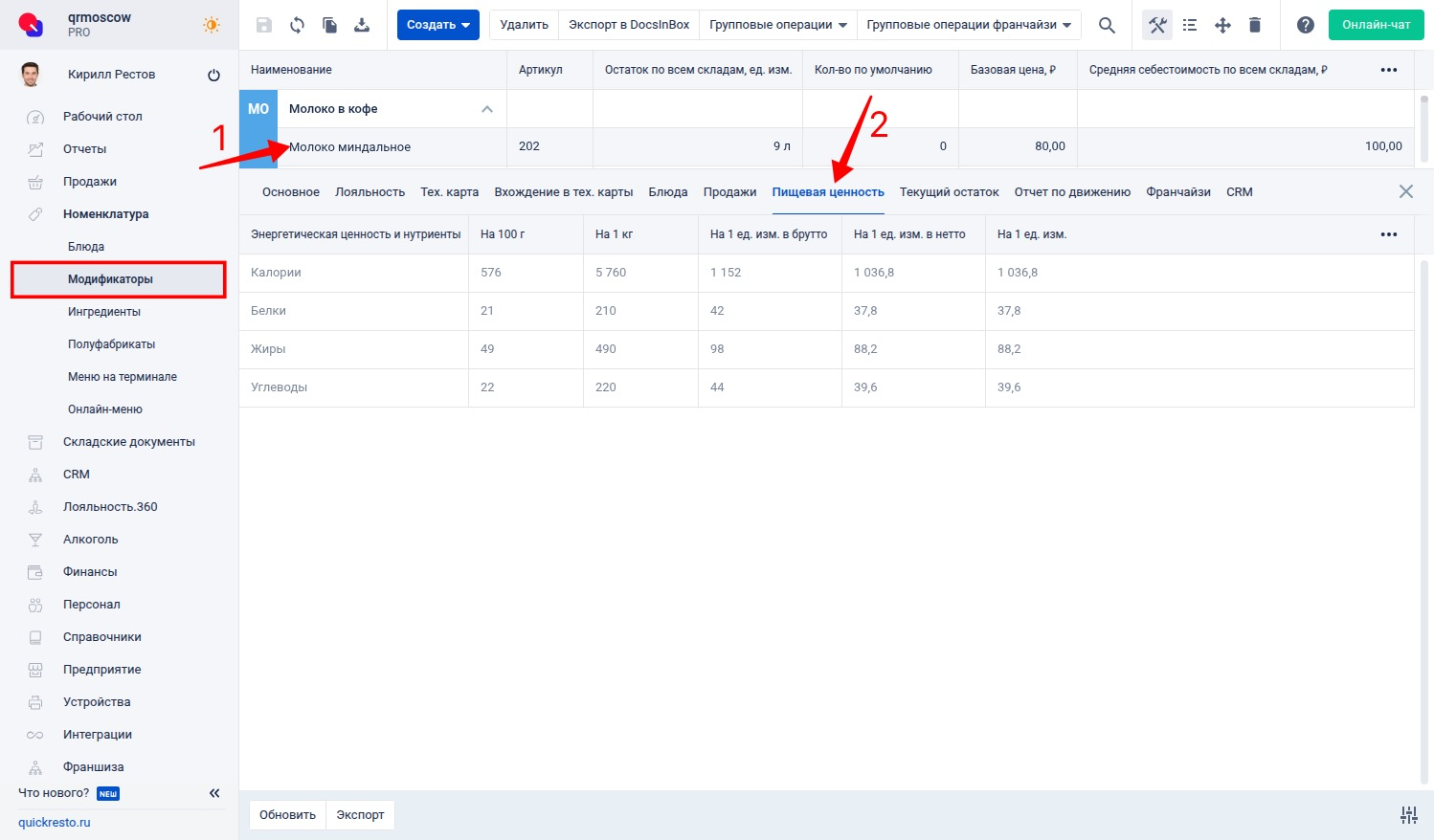This screenshot has height=840, width=1434.
Task: Collapse the Молоко в кофе group
Action: click(x=487, y=109)
